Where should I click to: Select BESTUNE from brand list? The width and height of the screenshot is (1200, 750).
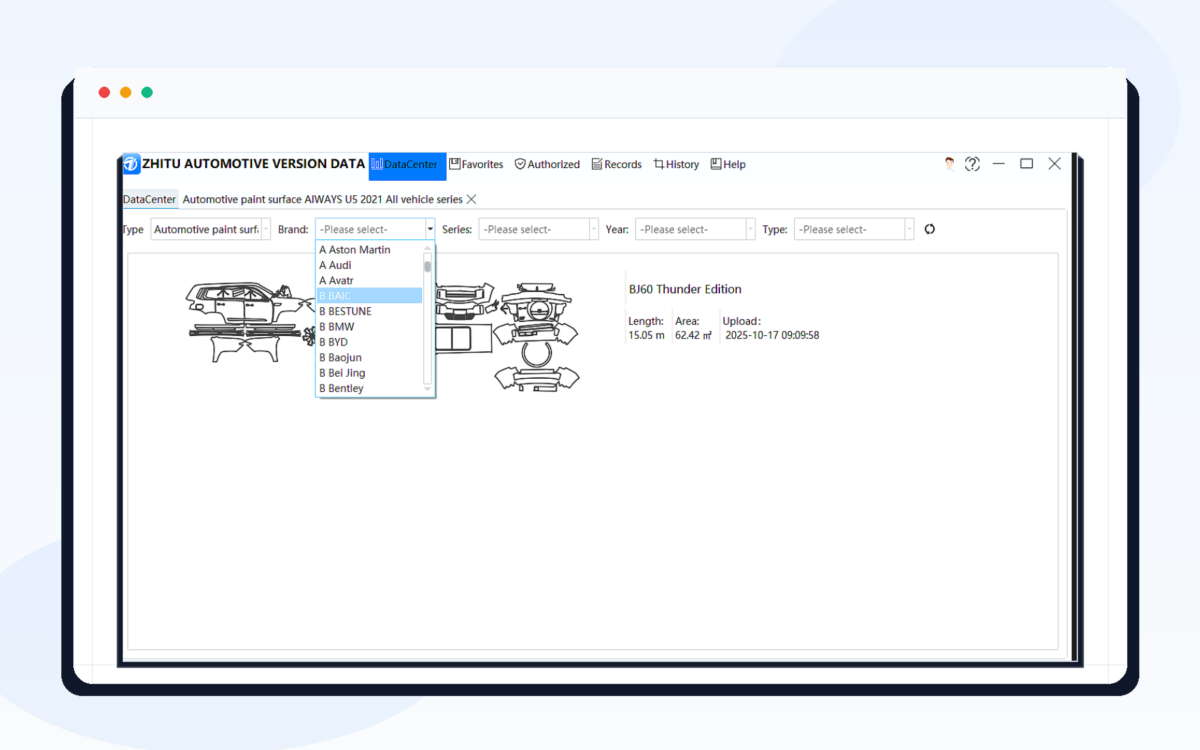[370, 311]
